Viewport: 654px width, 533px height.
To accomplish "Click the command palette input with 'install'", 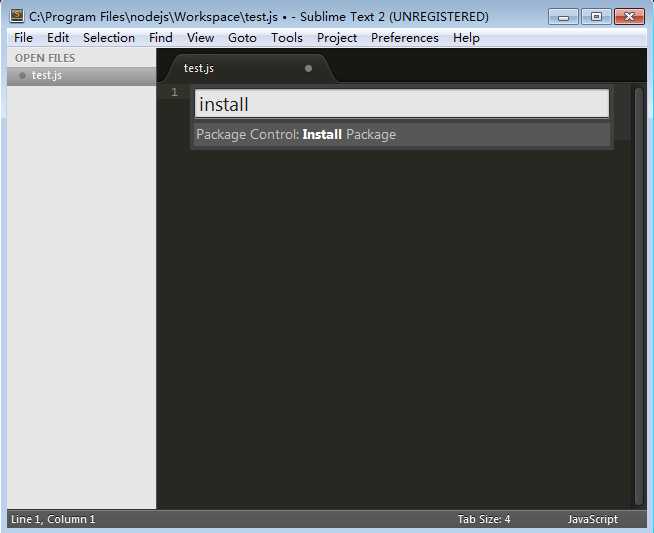I will coord(402,104).
